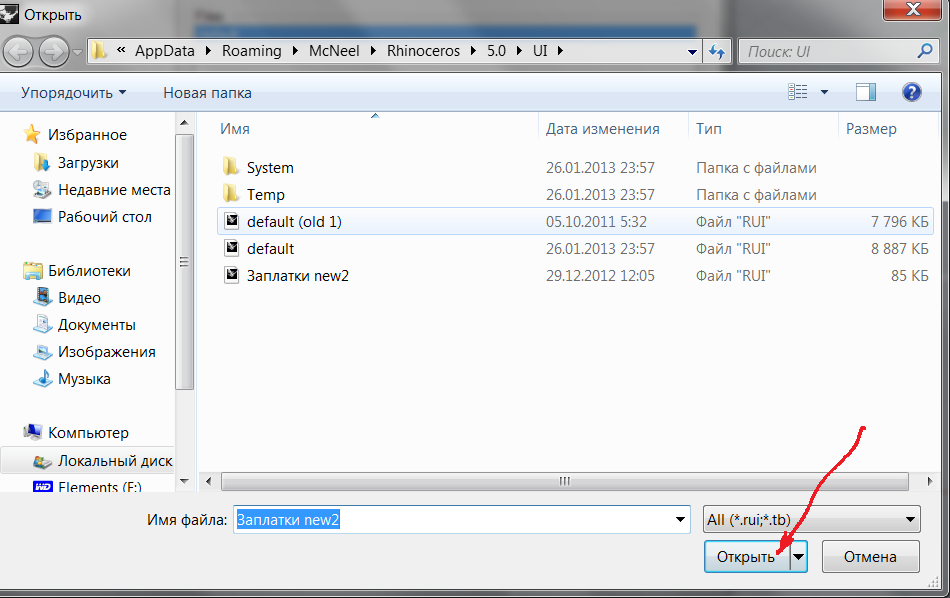Click the change view icon
This screenshot has height=598, width=950.
tap(797, 92)
